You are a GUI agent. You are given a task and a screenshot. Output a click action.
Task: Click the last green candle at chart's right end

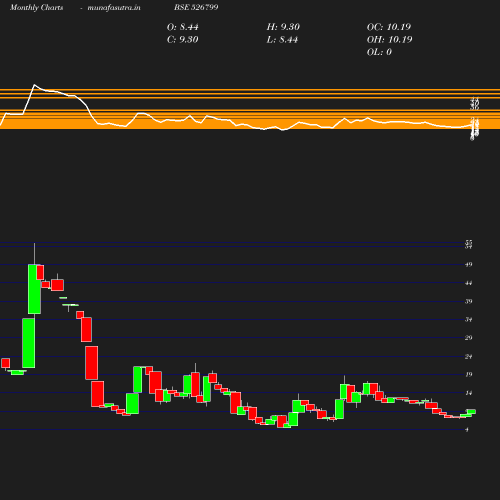[471, 412]
